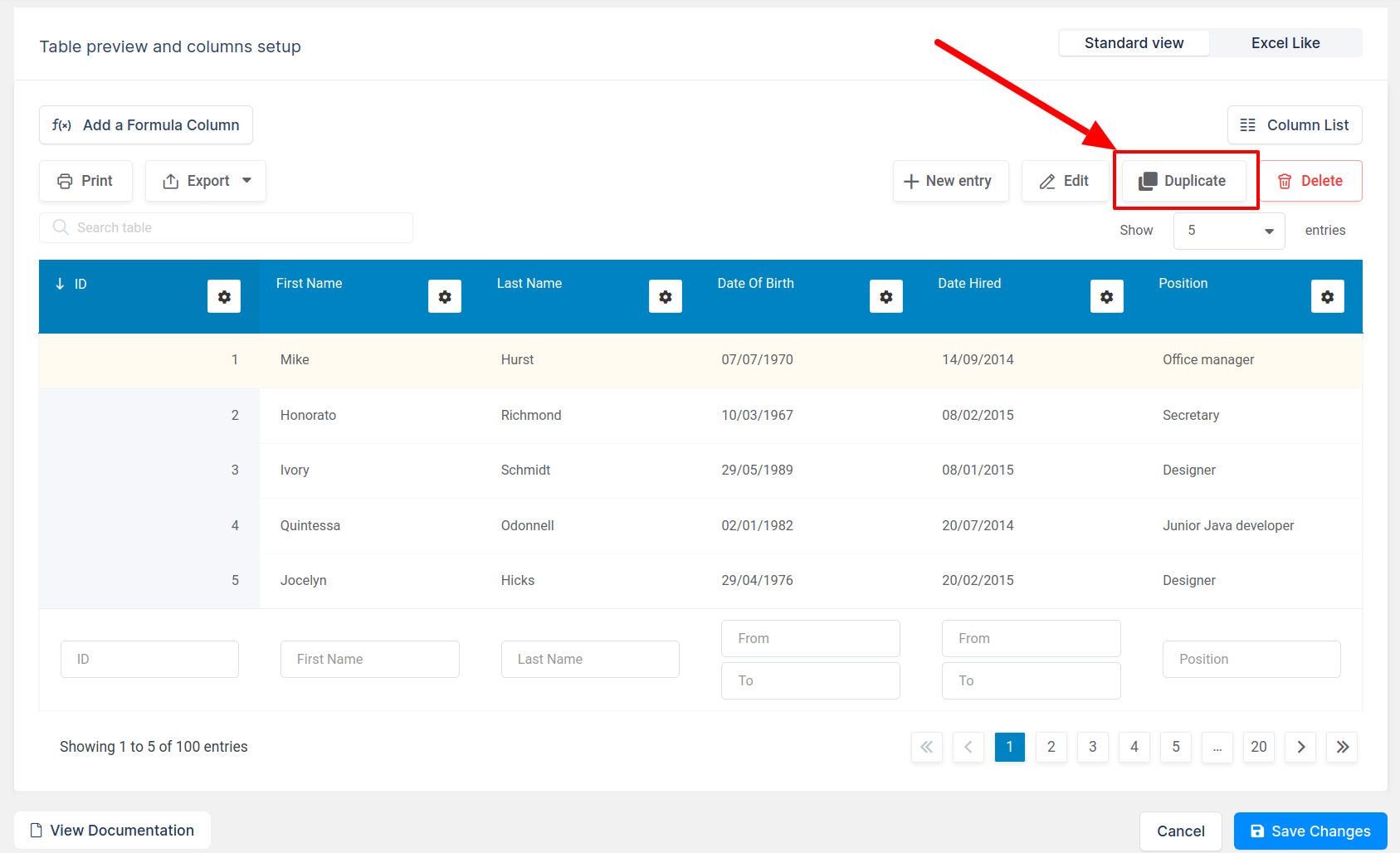Click Date Of Birth From filter

tap(811, 638)
